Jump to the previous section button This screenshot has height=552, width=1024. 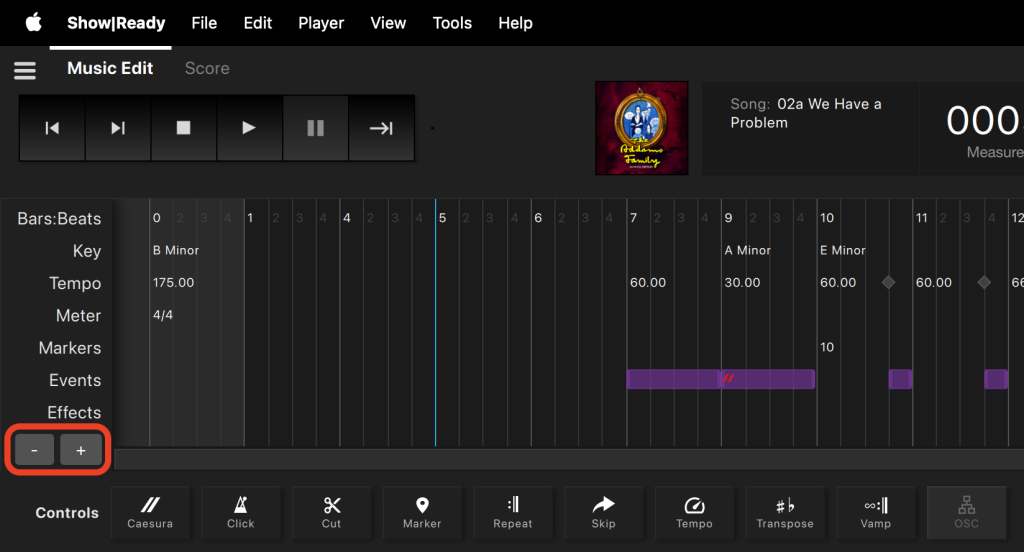coord(52,128)
